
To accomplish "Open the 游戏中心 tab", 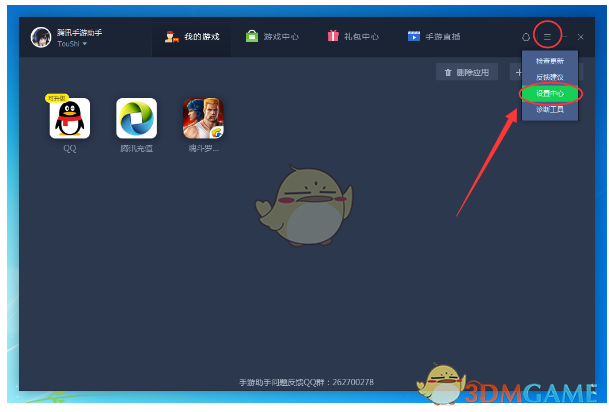I will click(272, 37).
